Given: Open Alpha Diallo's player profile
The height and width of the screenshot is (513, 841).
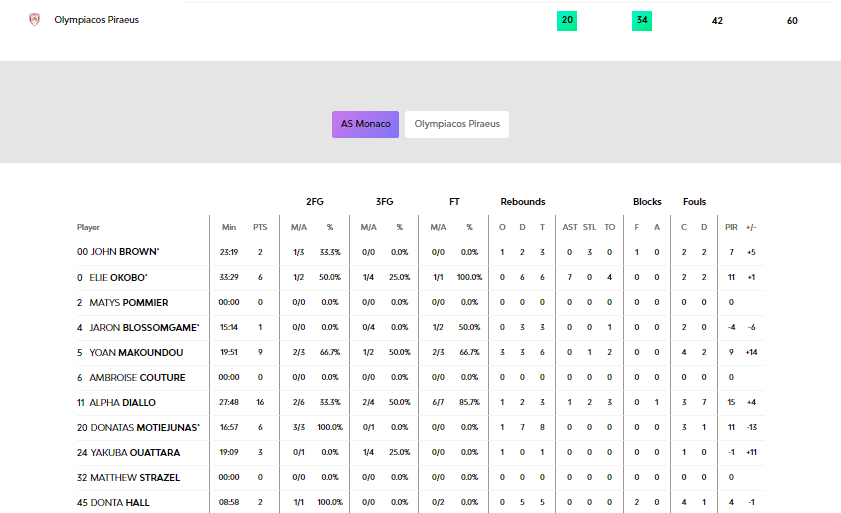Looking at the screenshot, I should [122, 402].
